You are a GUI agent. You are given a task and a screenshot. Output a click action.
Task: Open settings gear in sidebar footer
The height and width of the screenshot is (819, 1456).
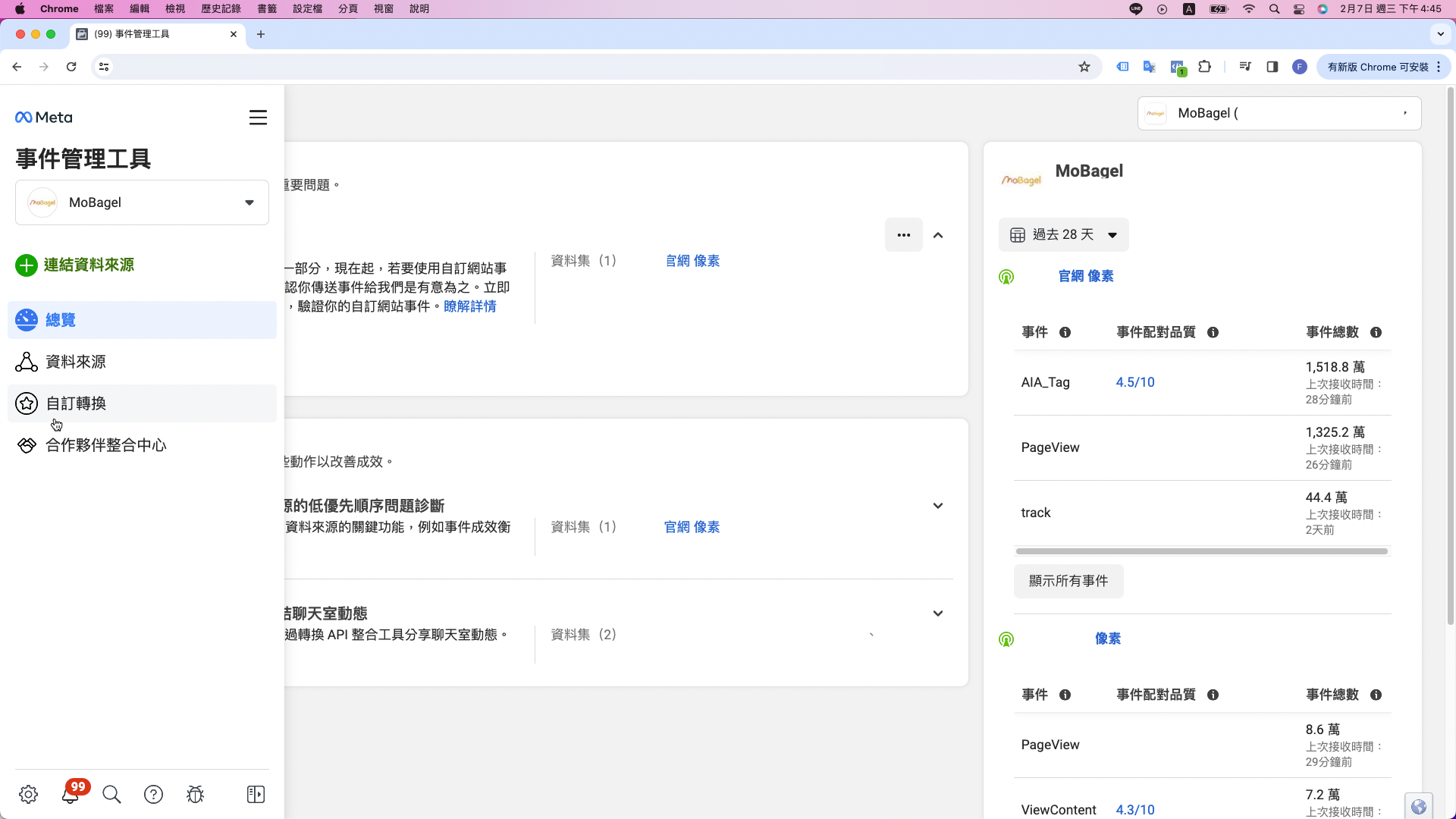[x=28, y=794]
